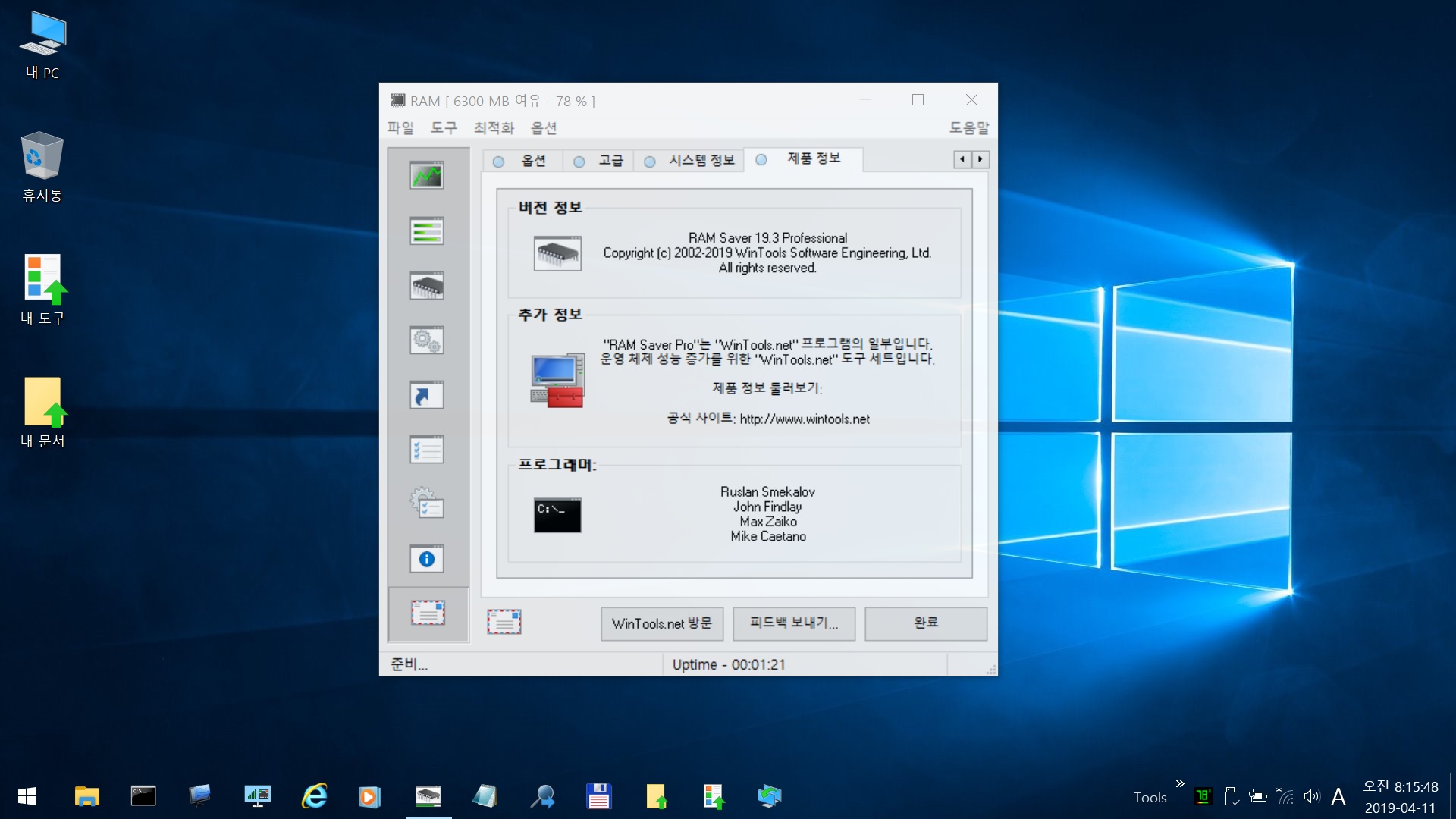Open the 도구 menu
Screen dimensions: 1456x819
click(444, 128)
